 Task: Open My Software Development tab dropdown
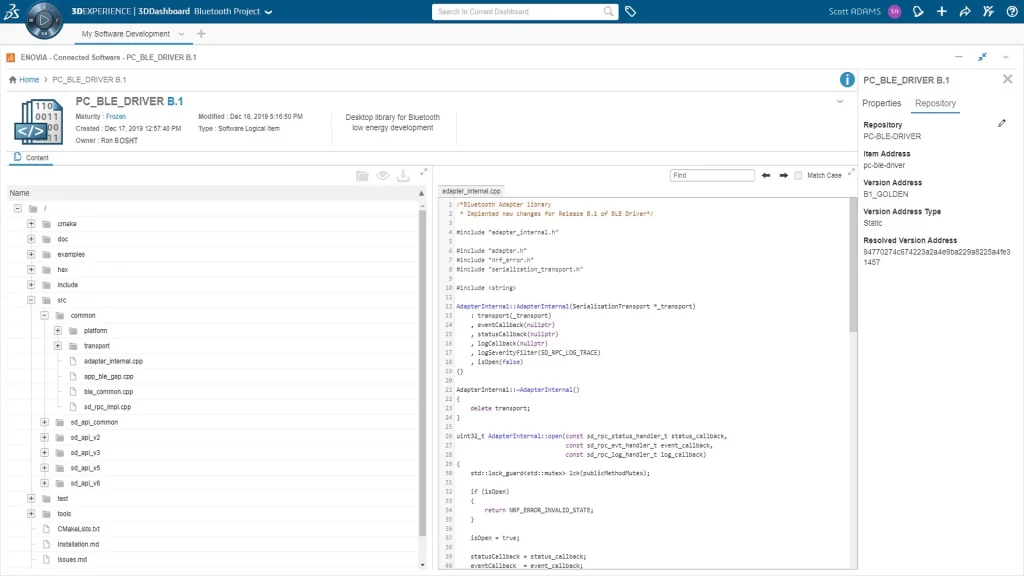point(181,34)
